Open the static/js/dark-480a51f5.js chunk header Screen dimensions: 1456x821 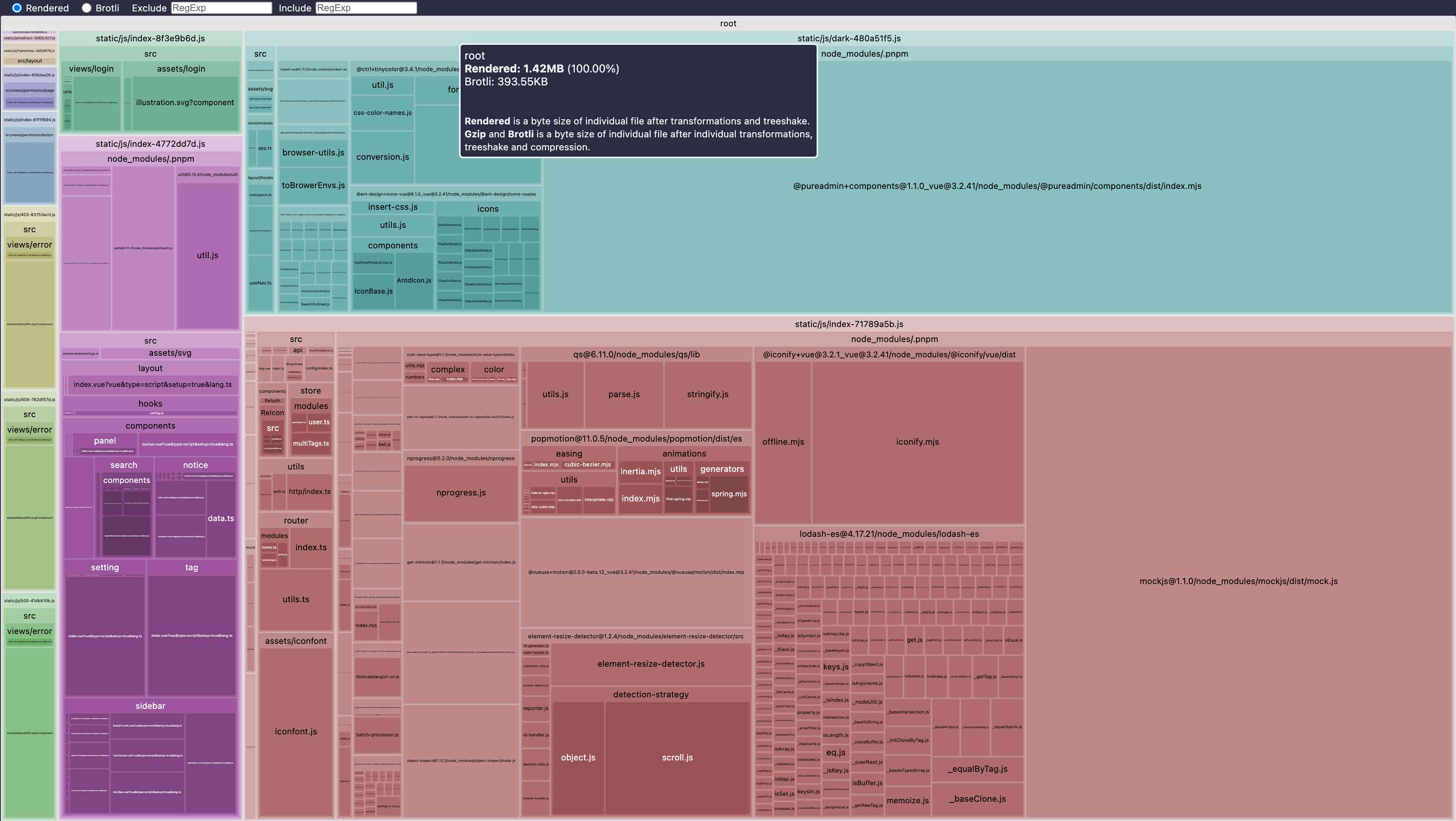848,39
